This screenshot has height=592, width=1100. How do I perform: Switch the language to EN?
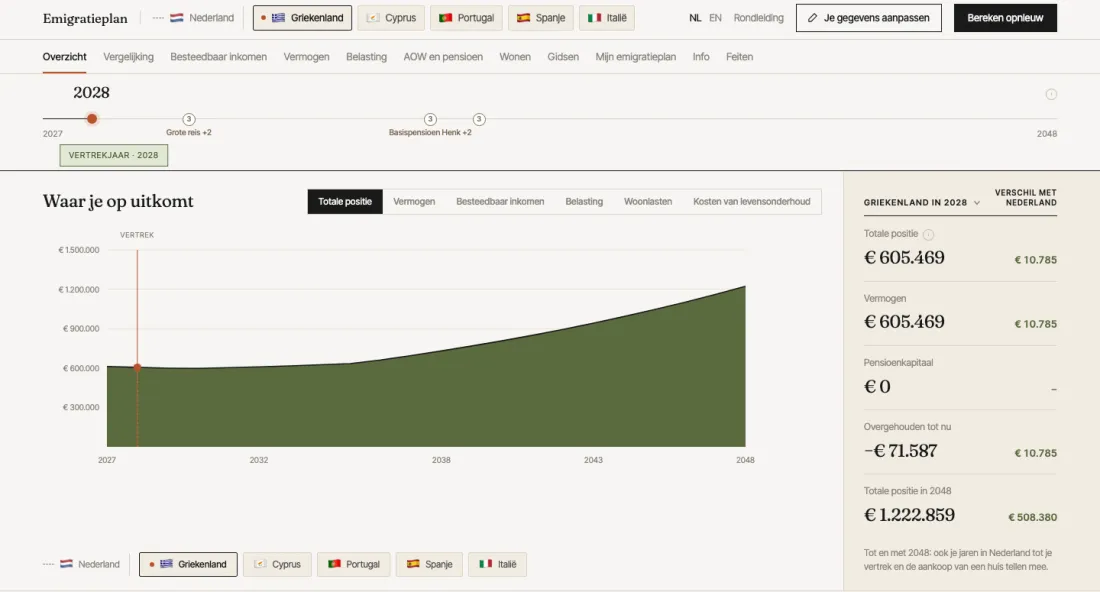pyautogui.click(x=715, y=18)
